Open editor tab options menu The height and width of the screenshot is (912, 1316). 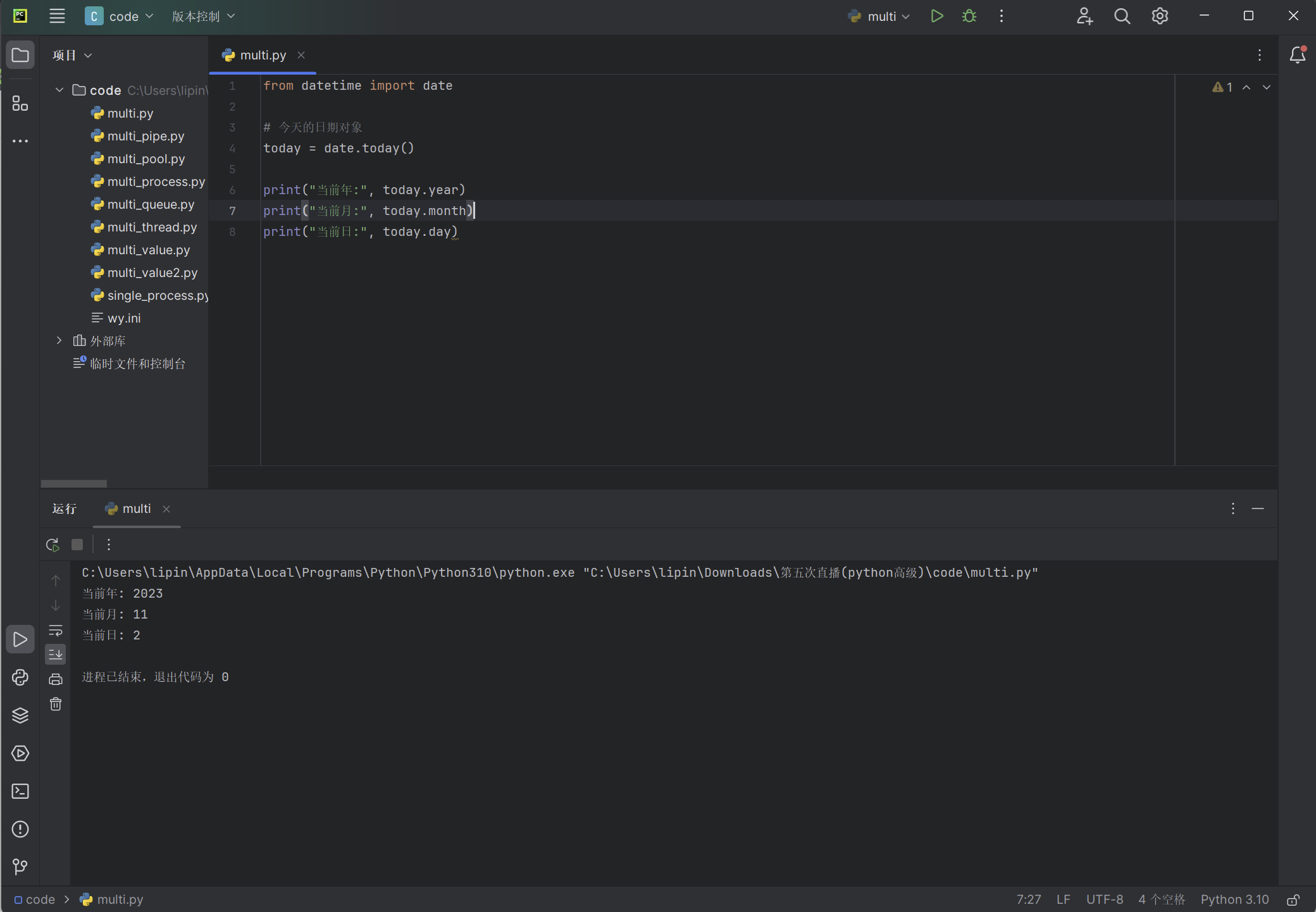pos(1260,55)
